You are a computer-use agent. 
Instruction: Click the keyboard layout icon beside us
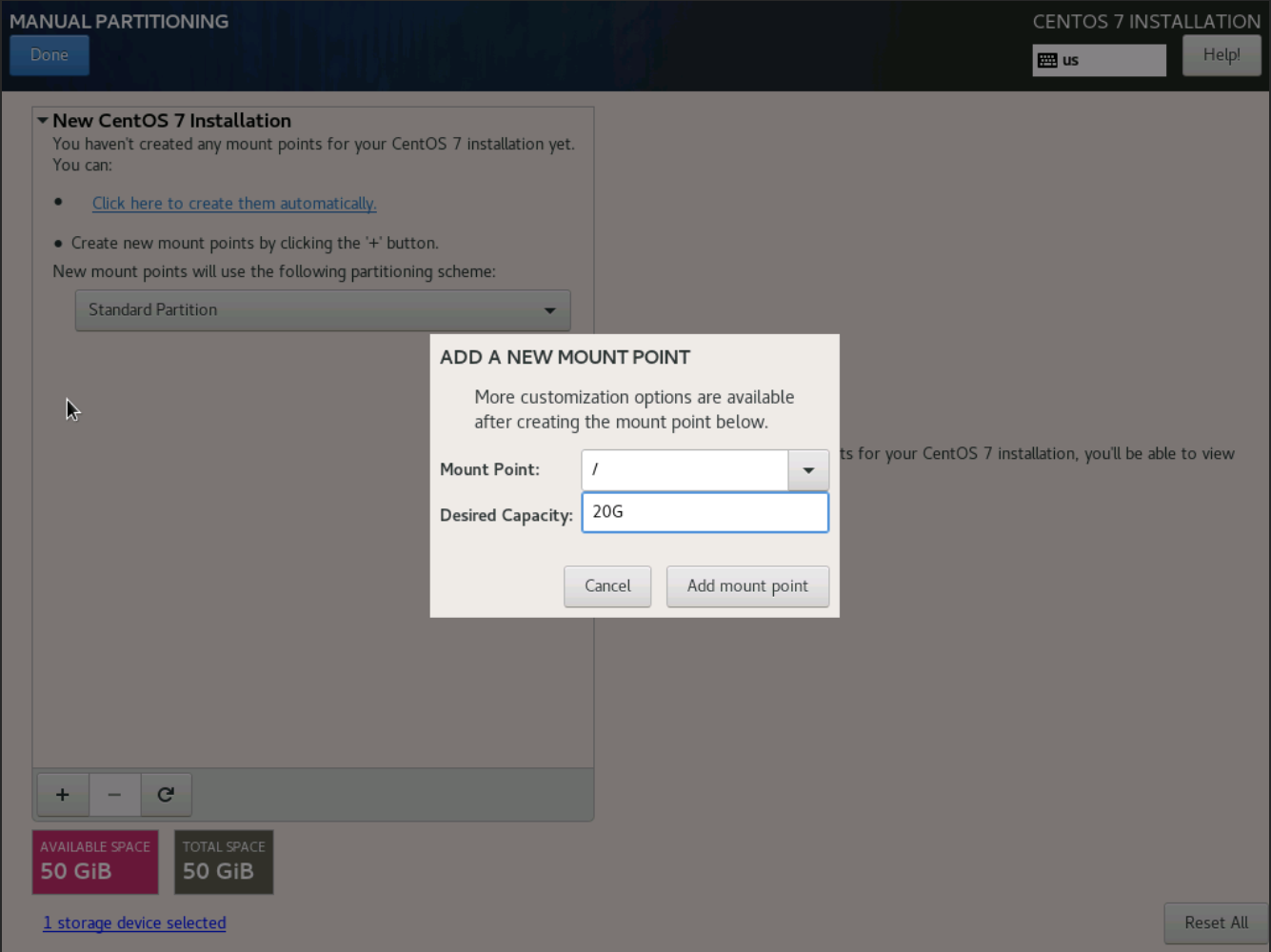pos(1047,60)
